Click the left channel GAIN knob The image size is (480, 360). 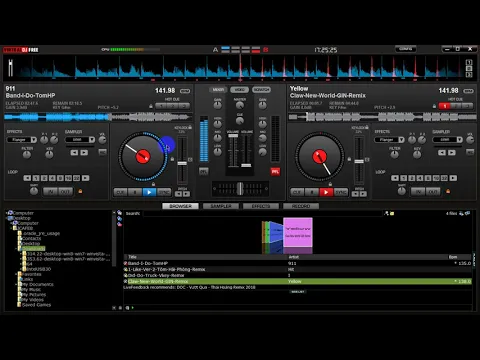point(217,106)
